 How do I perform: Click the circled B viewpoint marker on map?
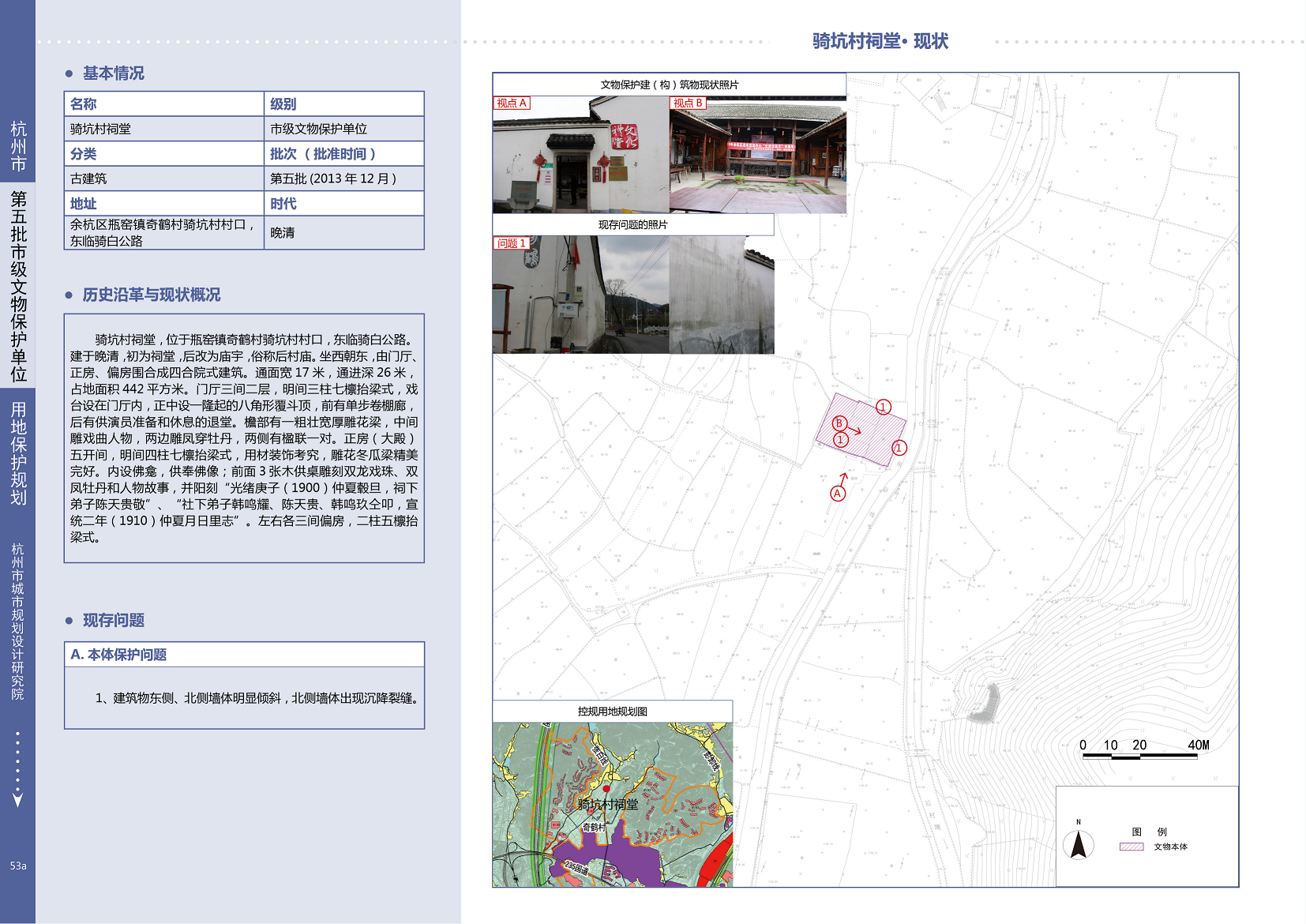(x=839, y=423)
